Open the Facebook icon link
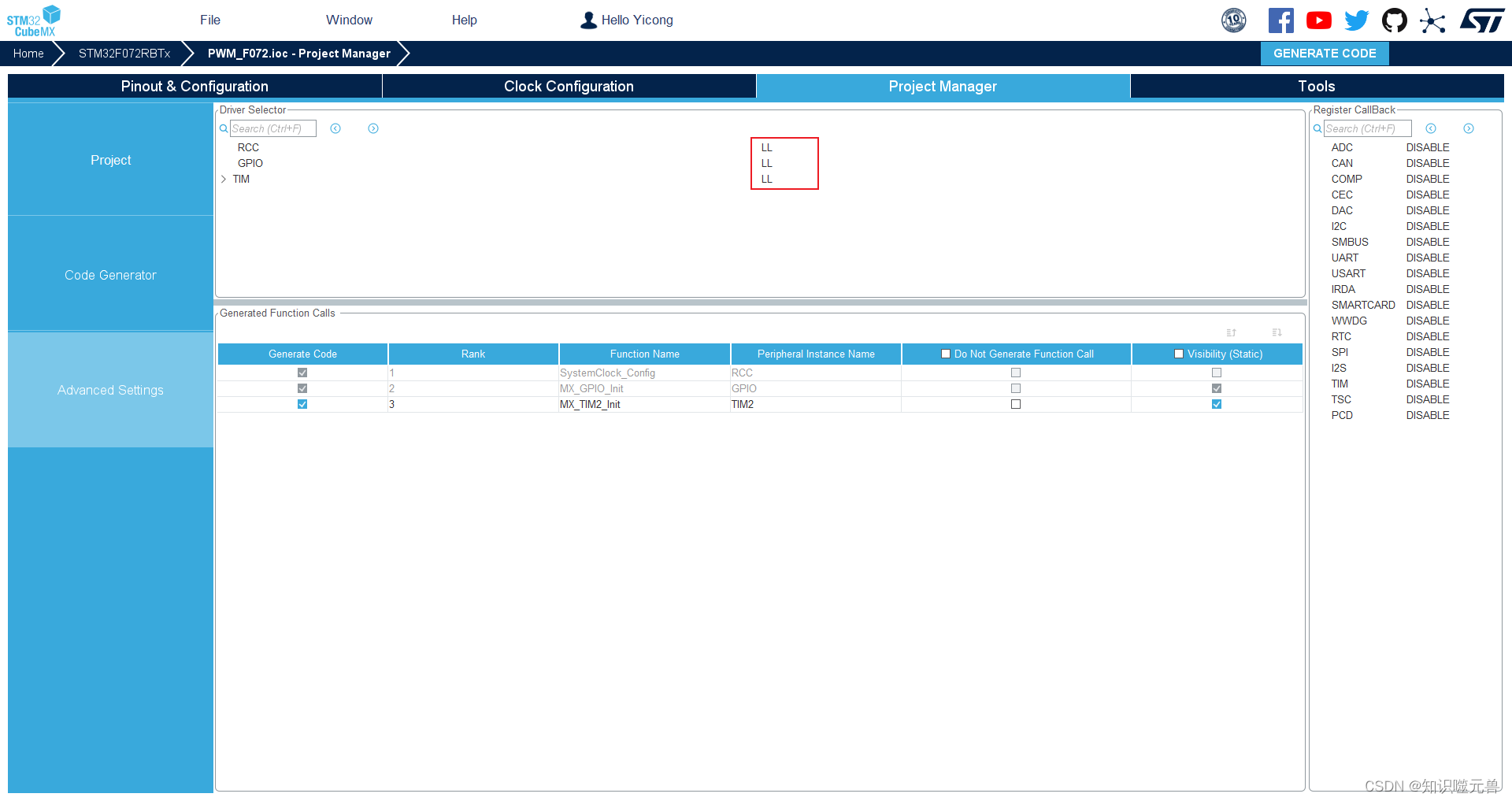The height and width of the screenshot is (801, 1512). [x=1280, y=20]
